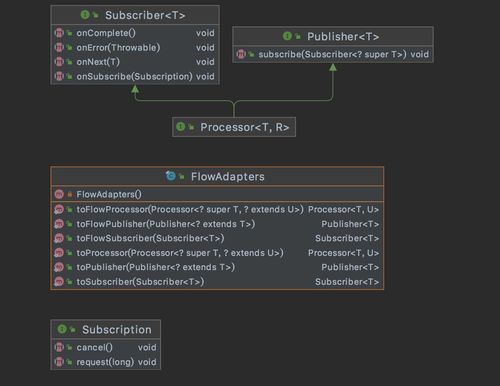Select the onError(Throwable) method row
The width and height of the screenshot is (500, 386).
tap(135, 48)
